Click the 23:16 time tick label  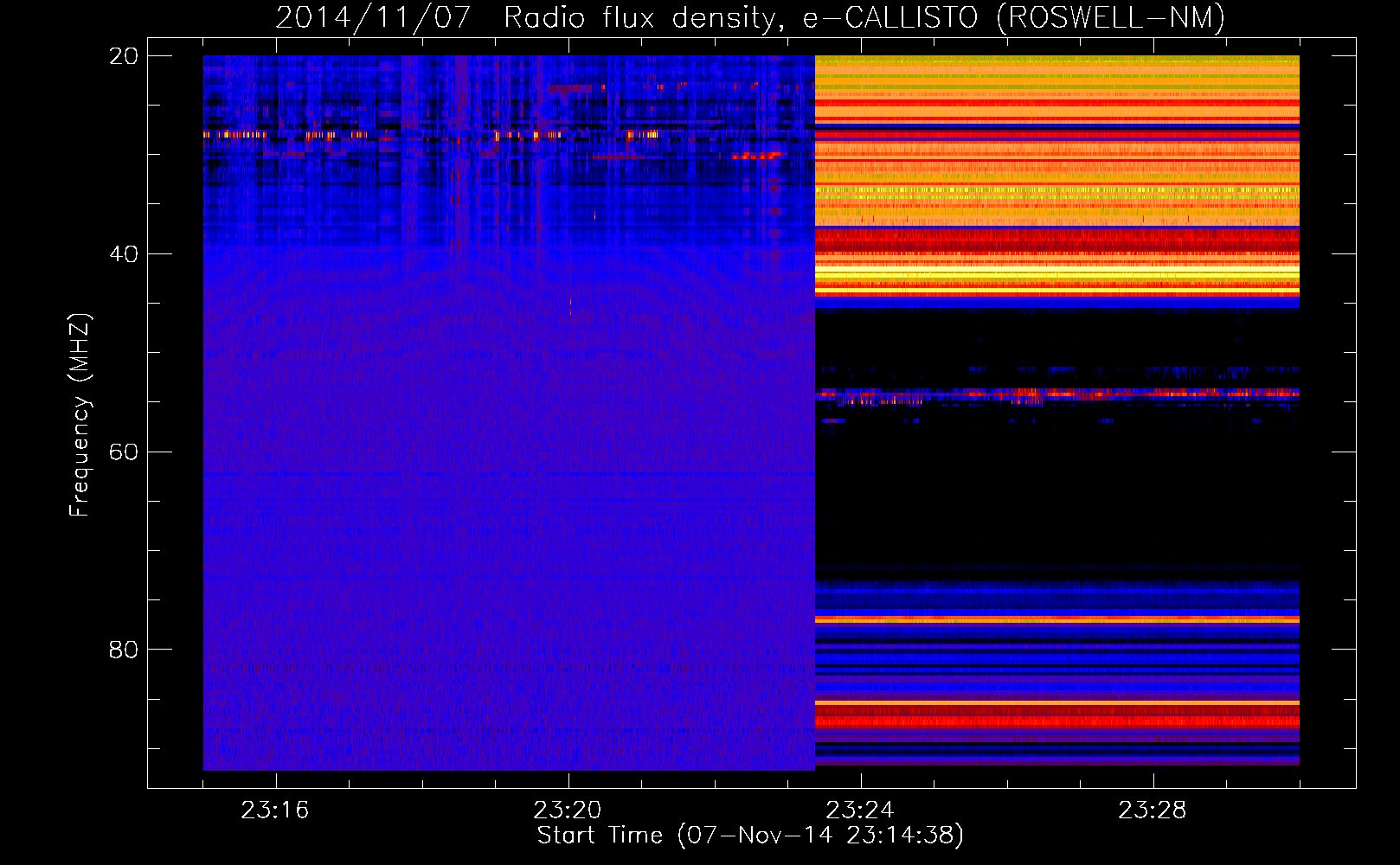point(275,811)
